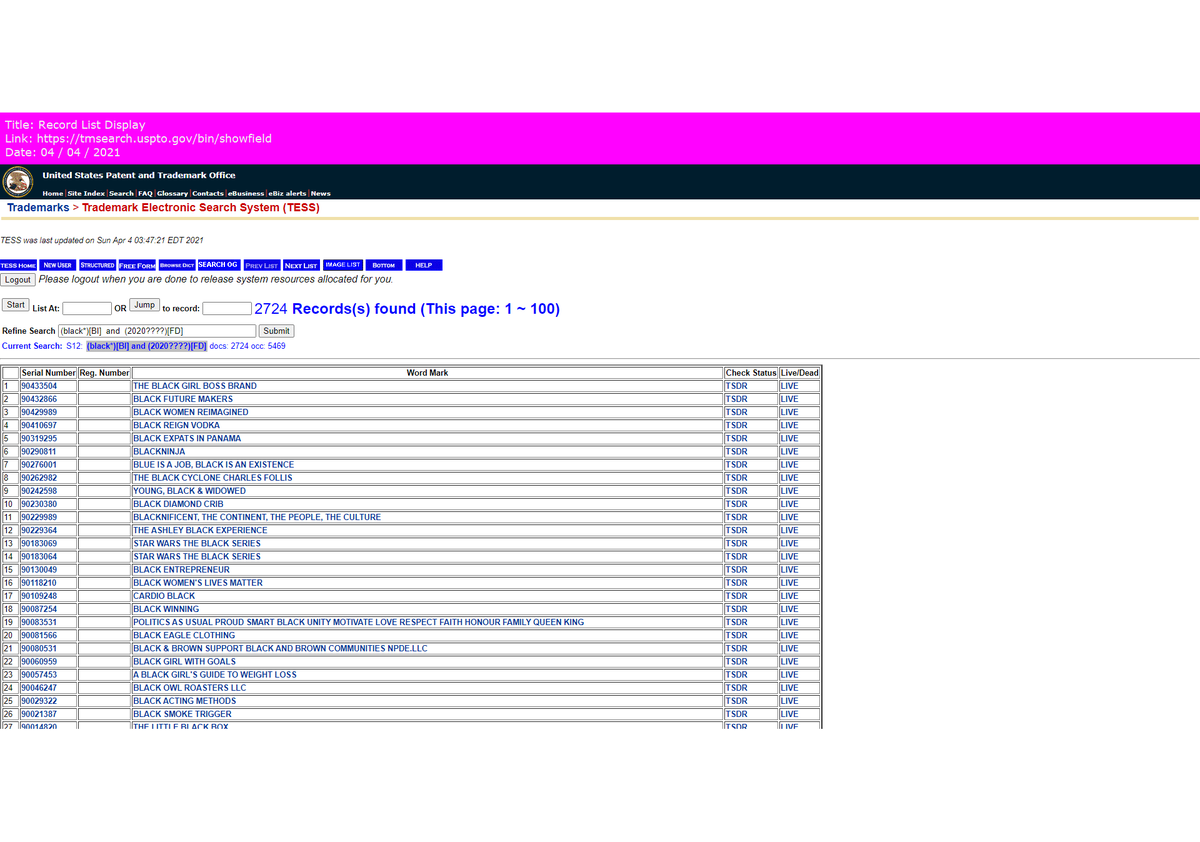Open serial number 90433504
1200x842 pixels.
tap(39, 386)
